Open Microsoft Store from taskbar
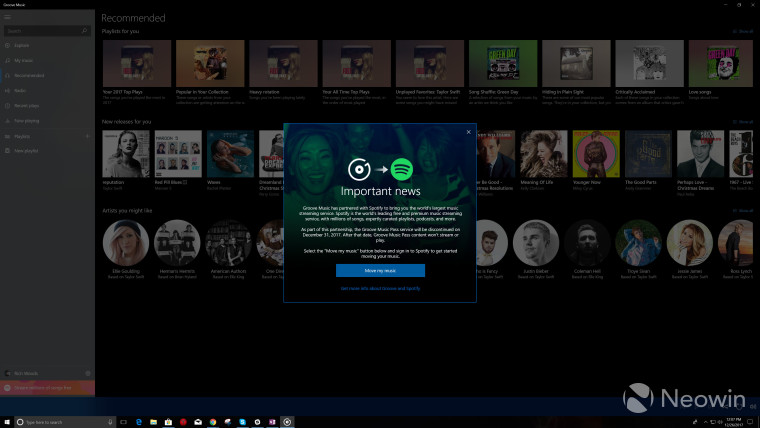Viewport: 760px width, 428px height. point(168,422)
